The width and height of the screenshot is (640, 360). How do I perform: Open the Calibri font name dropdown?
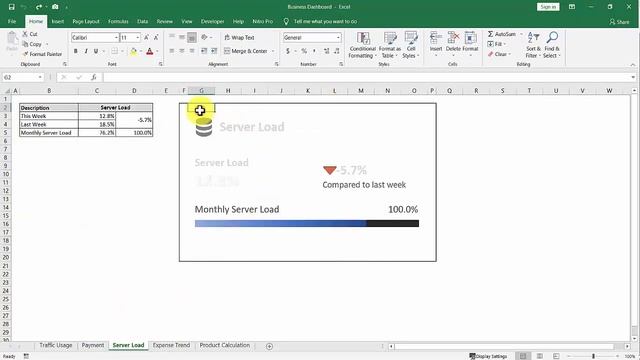tap(116, 38)
